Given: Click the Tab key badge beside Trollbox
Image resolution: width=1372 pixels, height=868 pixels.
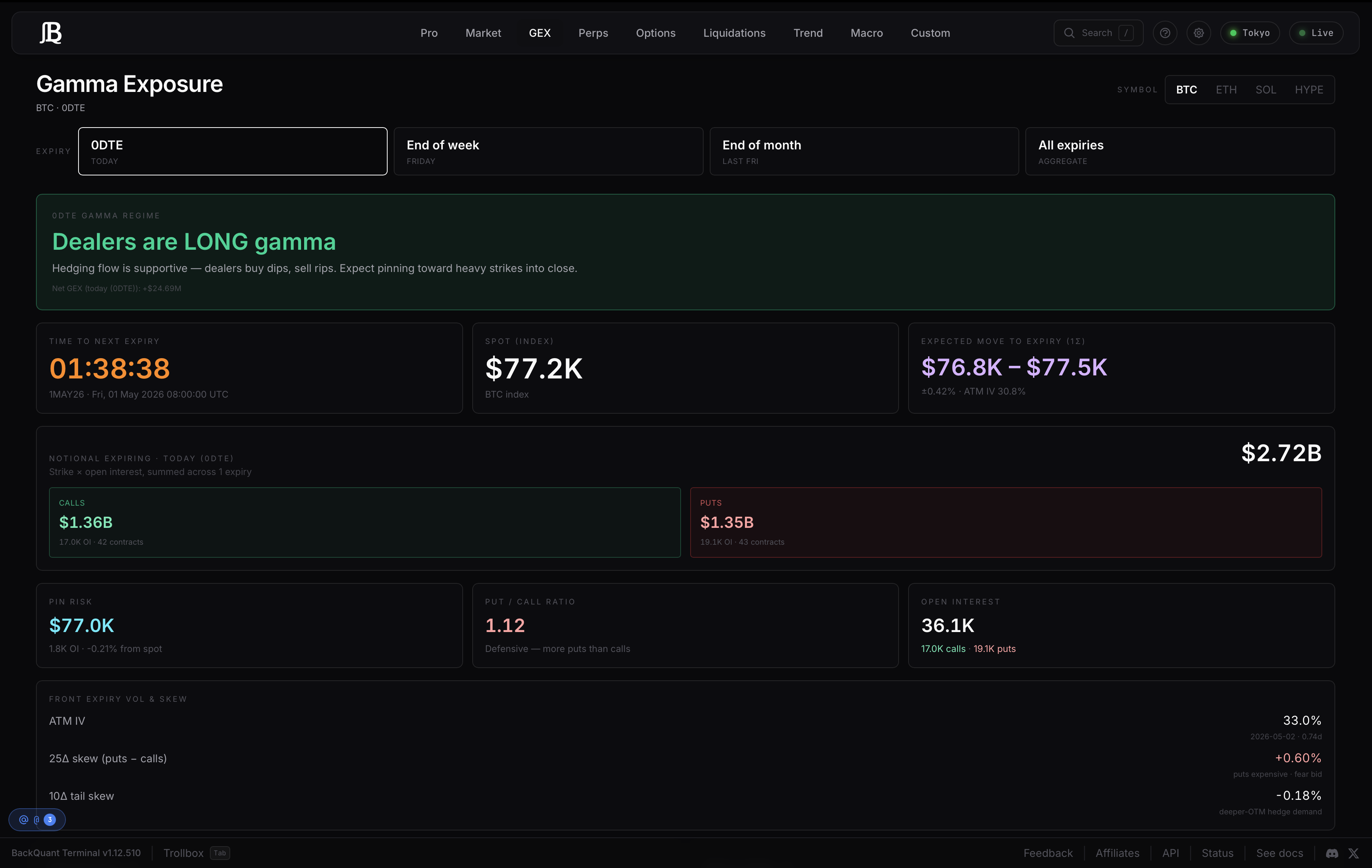Looking at the screenshot, I should (220, 853).
